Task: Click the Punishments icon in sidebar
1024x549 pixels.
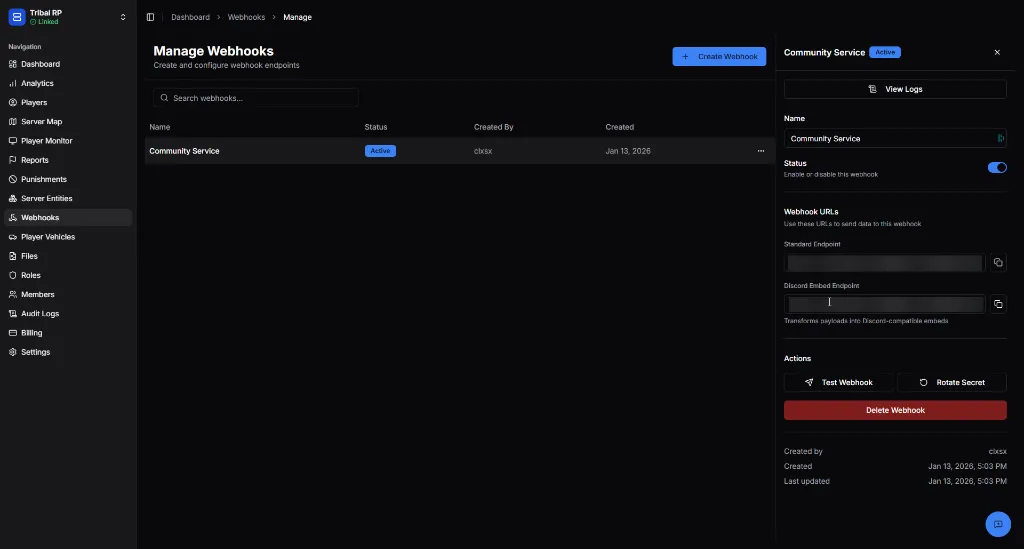Action: click(x=12, y=179)
